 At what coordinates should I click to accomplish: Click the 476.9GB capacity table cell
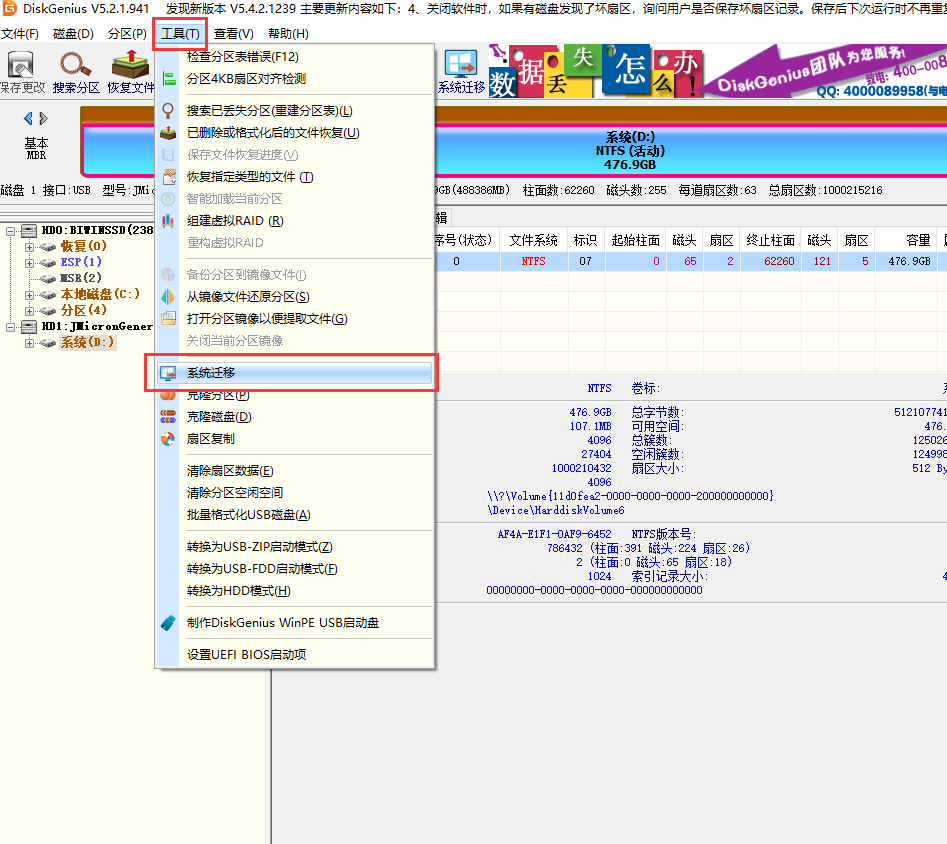click(909, 262)
